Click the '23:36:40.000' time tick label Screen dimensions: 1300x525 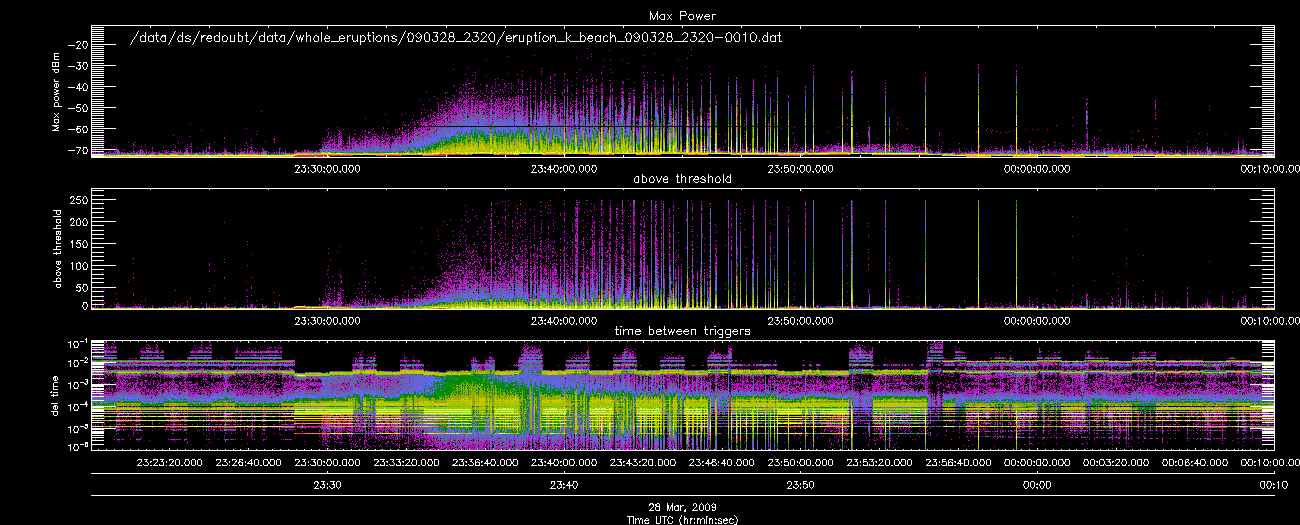pos(486,463)
